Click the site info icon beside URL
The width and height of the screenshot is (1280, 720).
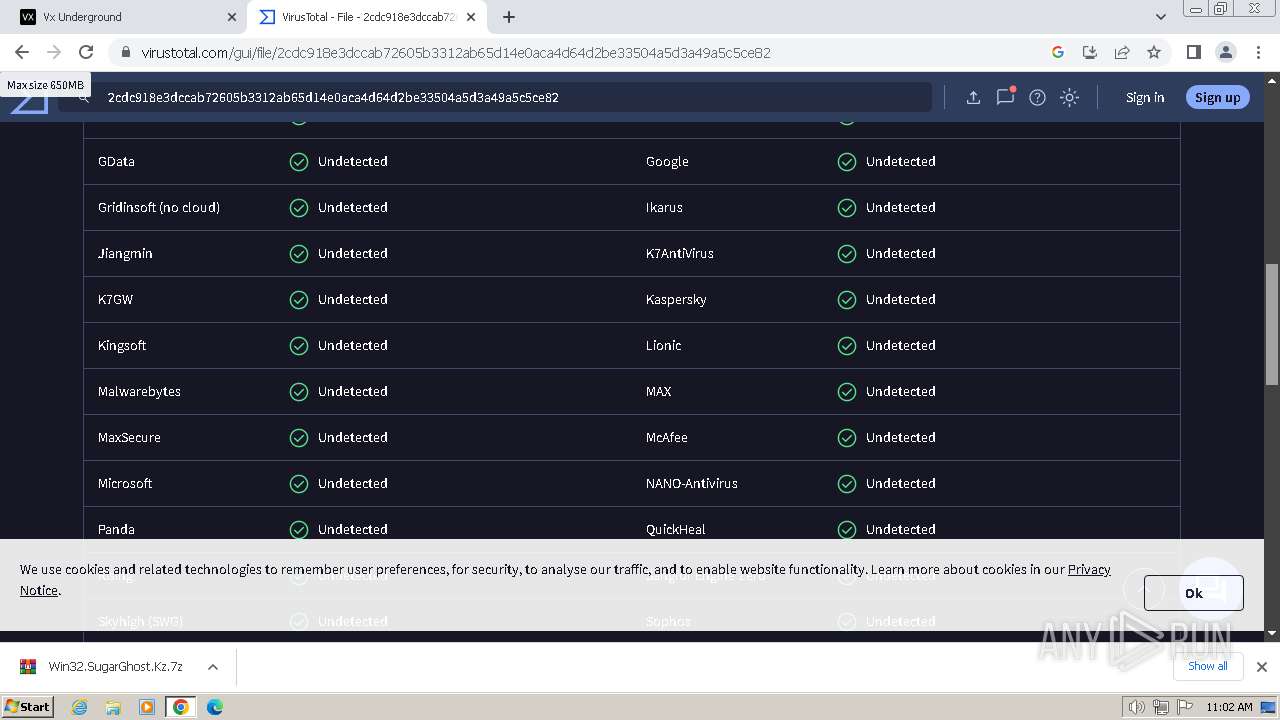[x=124, y=52]
